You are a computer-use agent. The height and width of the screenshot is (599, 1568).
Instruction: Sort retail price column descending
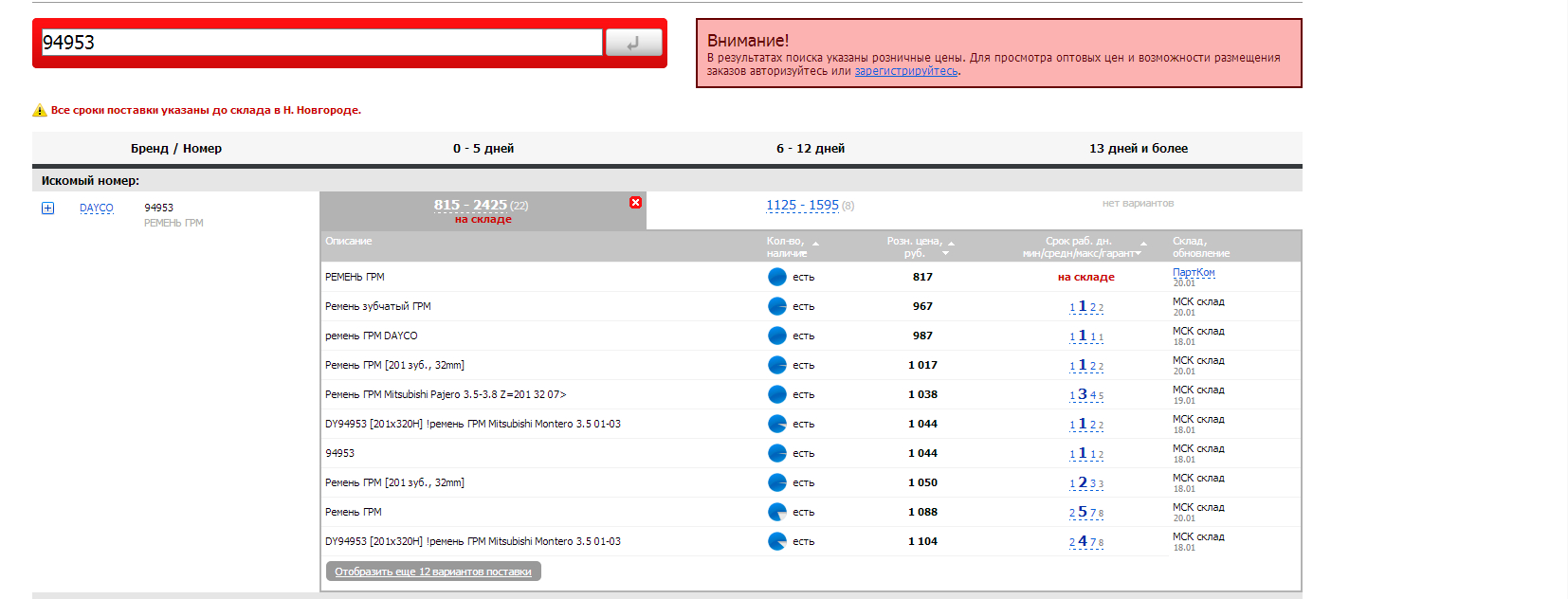tap(945, 254)
